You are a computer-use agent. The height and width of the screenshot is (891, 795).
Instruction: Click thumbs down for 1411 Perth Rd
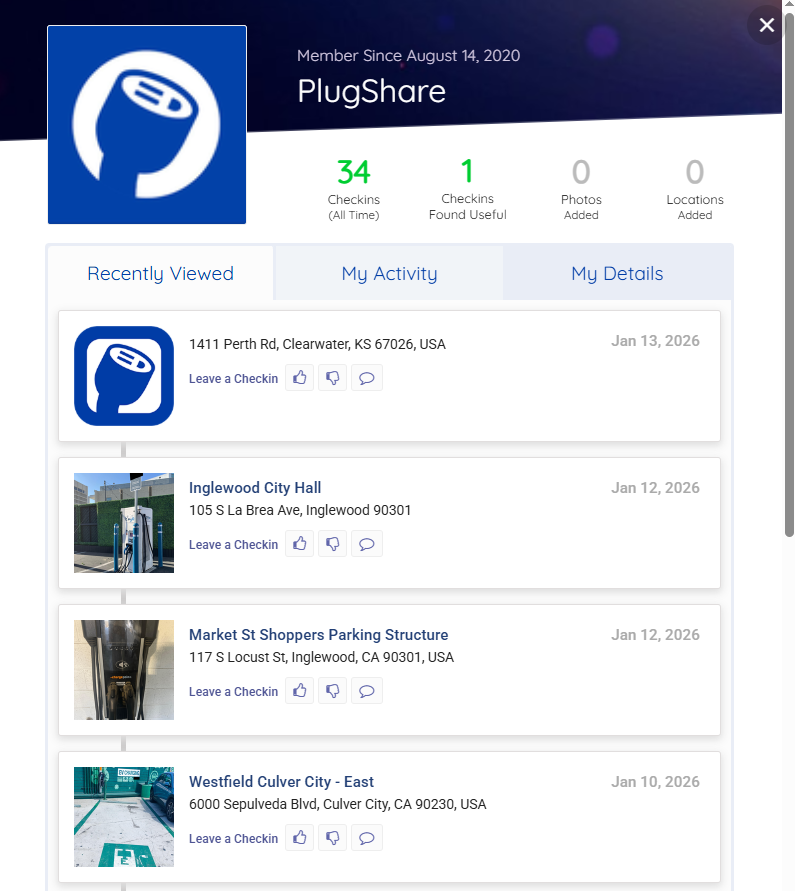click(x=333, y=378)
